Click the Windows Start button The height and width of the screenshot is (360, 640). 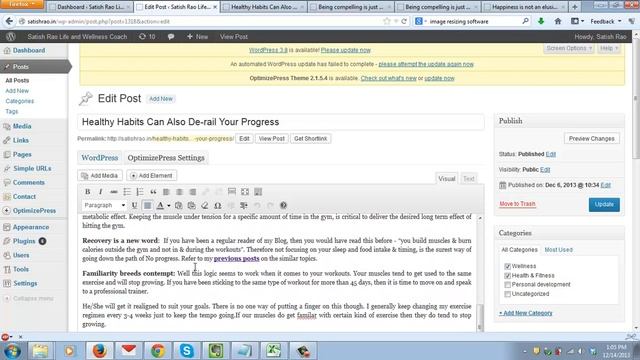pos(12,351)
